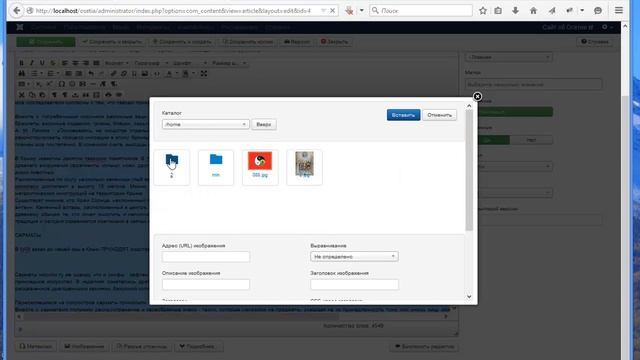Open the Расширения menu
Image resolution: width=640 pixels, height=360 pixels.
240,27
